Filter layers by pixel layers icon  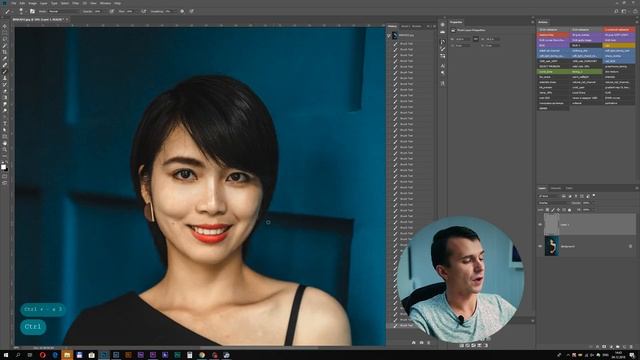(564, 196)
